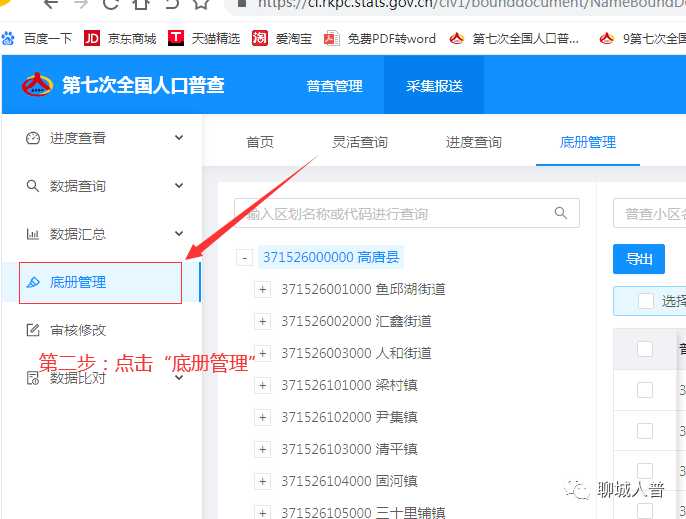Click the browser home icon
Viewport: 686px width, 519px height.
141,4
